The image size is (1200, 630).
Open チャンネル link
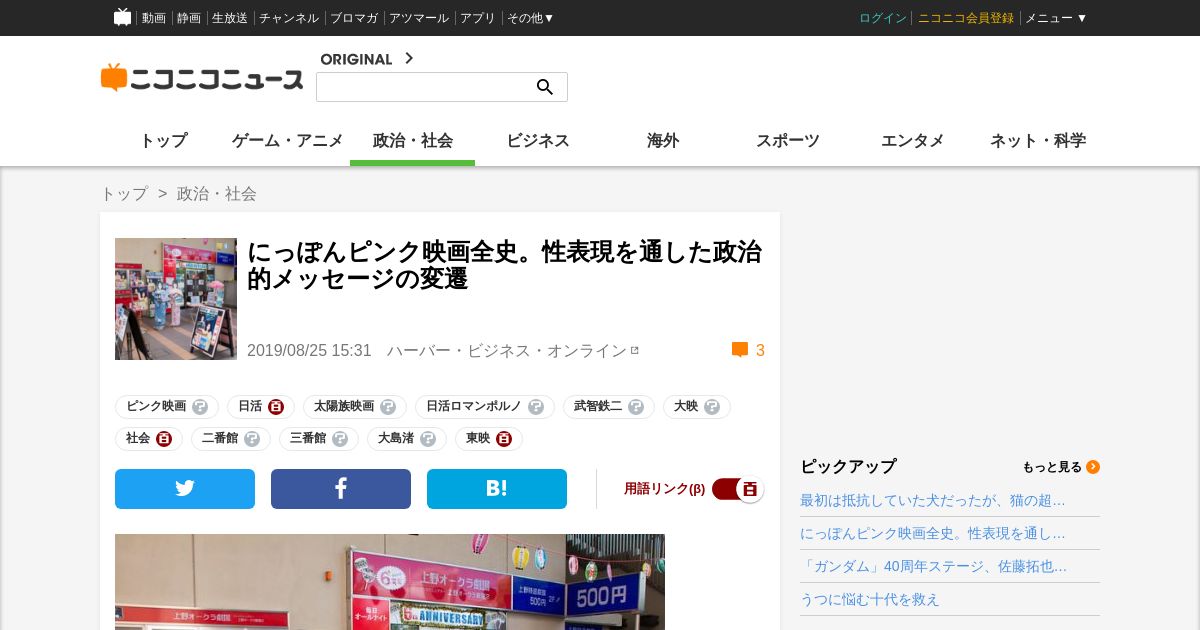tap(289, 18)
